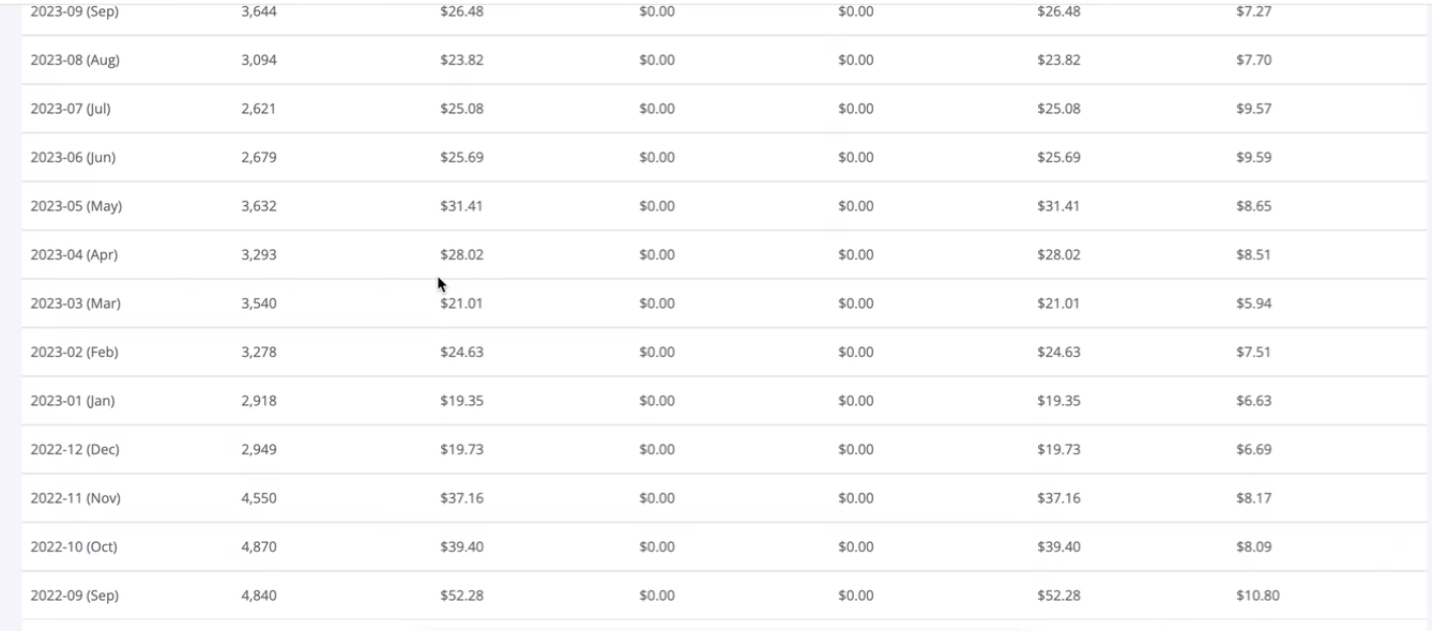The height and width of the screenshot is (631, 1432).
Task: Select the 2023-01 (Jan) month cell
Action: [x=73, y=401]
